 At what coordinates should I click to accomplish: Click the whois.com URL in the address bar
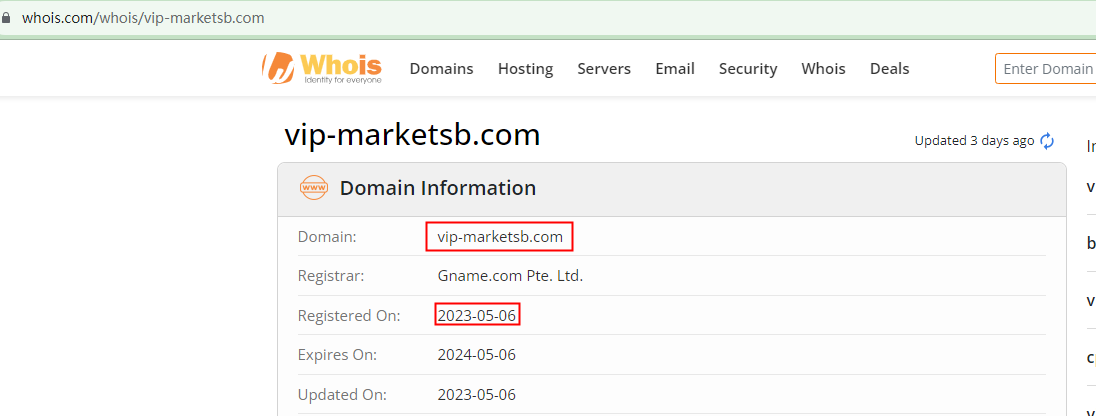143,18
